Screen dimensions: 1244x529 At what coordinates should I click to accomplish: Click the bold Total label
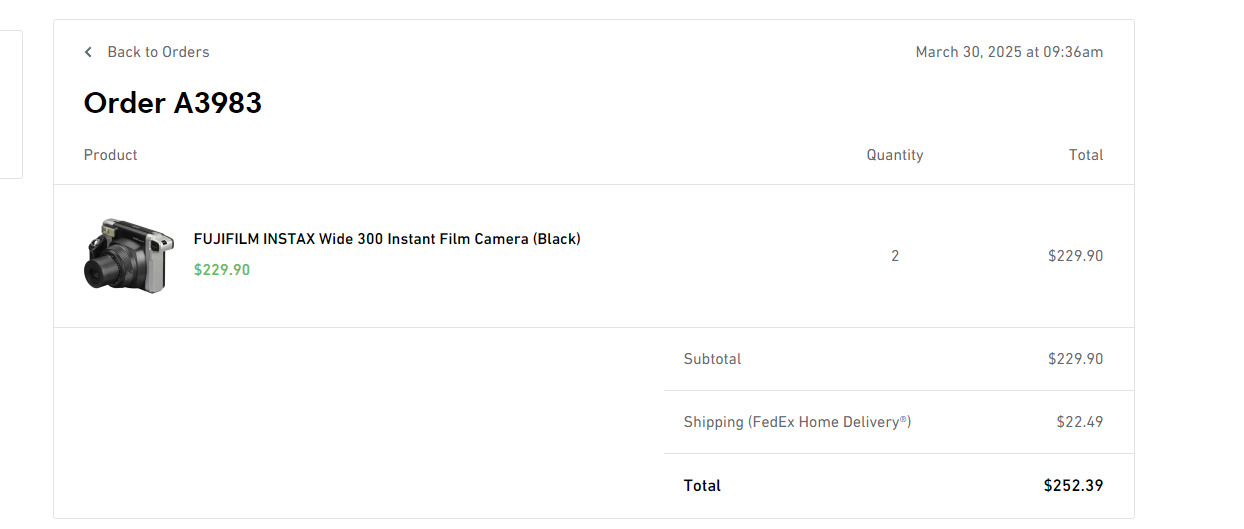[702, 485]
